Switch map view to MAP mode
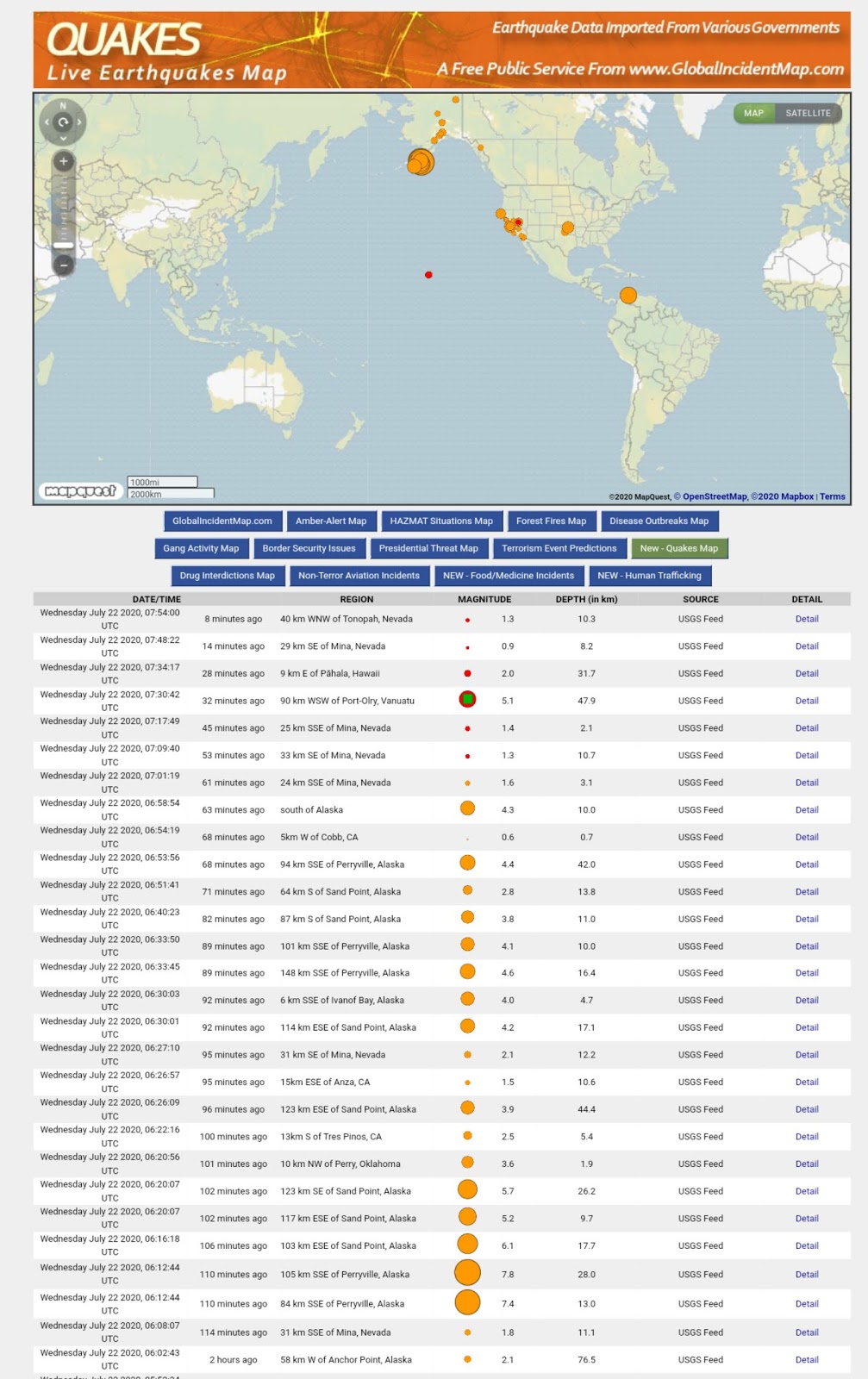868x1379 pixels. tap(754, 113)
